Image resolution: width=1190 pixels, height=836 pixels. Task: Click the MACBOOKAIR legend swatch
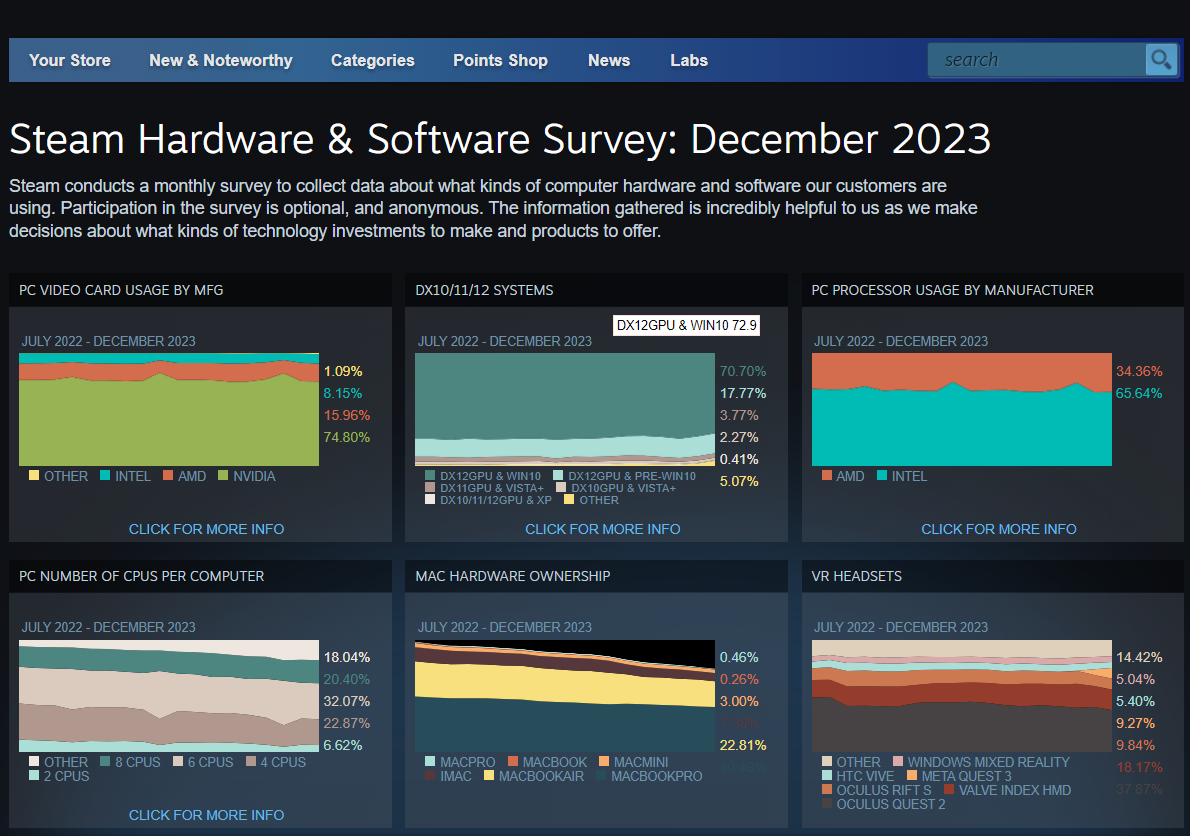tap(489, 775)
